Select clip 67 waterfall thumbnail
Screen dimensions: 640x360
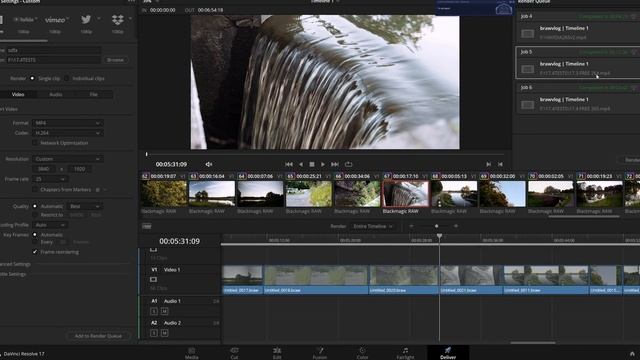point(406,194)
